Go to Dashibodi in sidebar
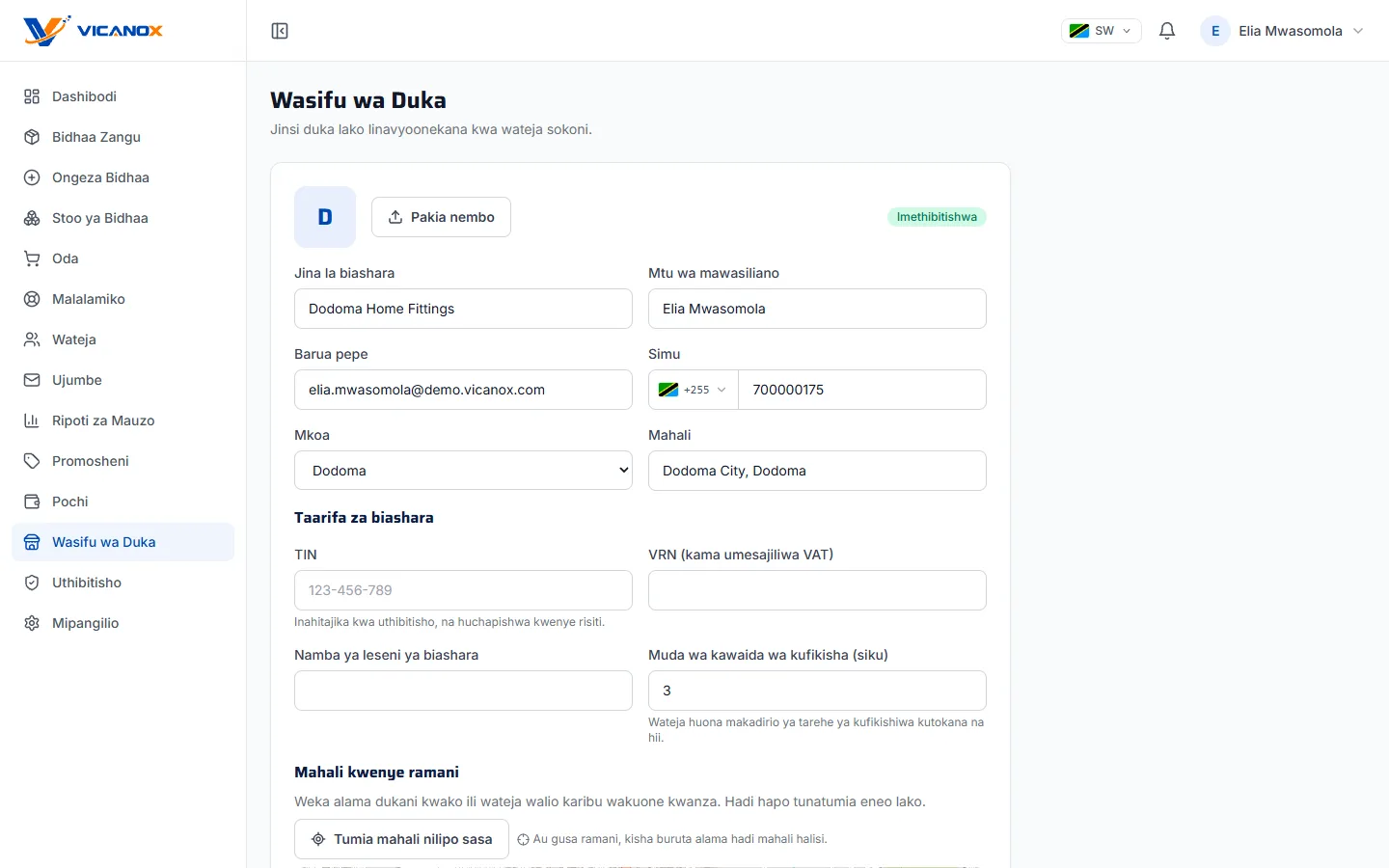The width and height of the screenshot is (1389, 868). point(123,96)
